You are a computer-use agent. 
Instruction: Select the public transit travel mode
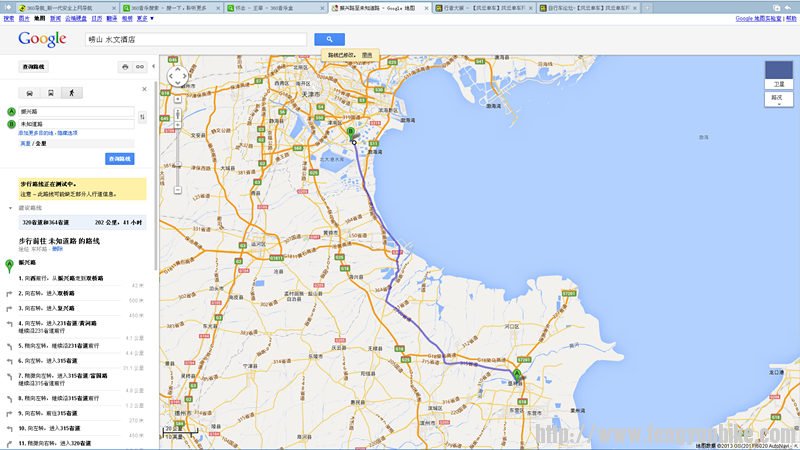(x=51, y=92)
